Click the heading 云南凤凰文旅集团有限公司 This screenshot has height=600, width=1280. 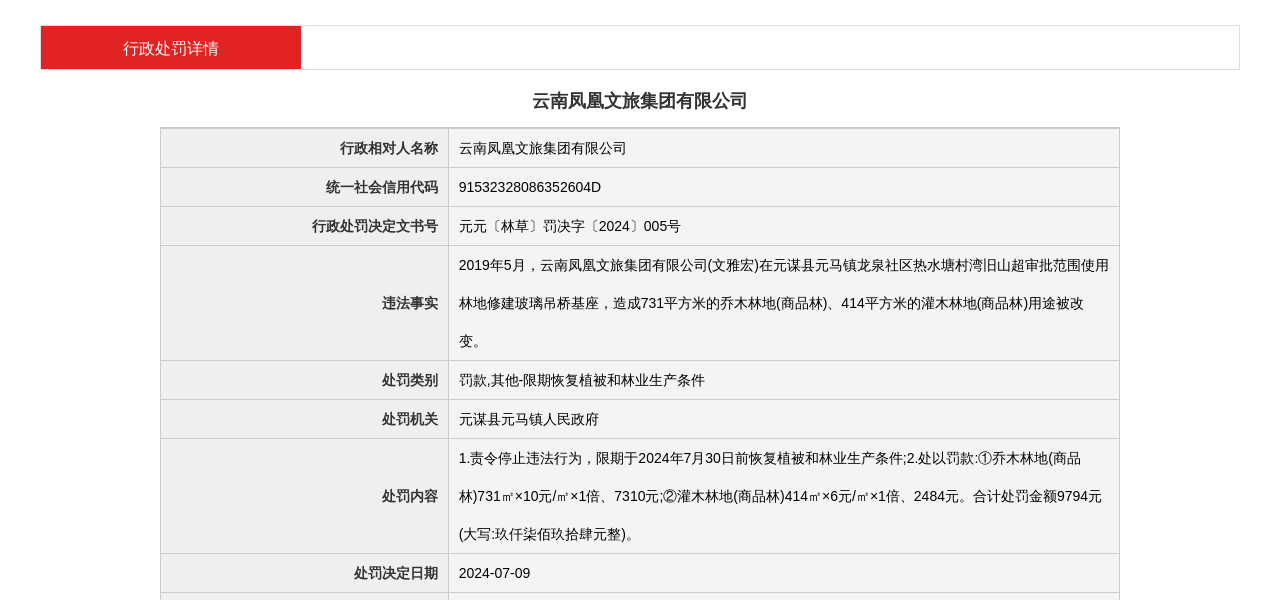[x=640, y=101]
